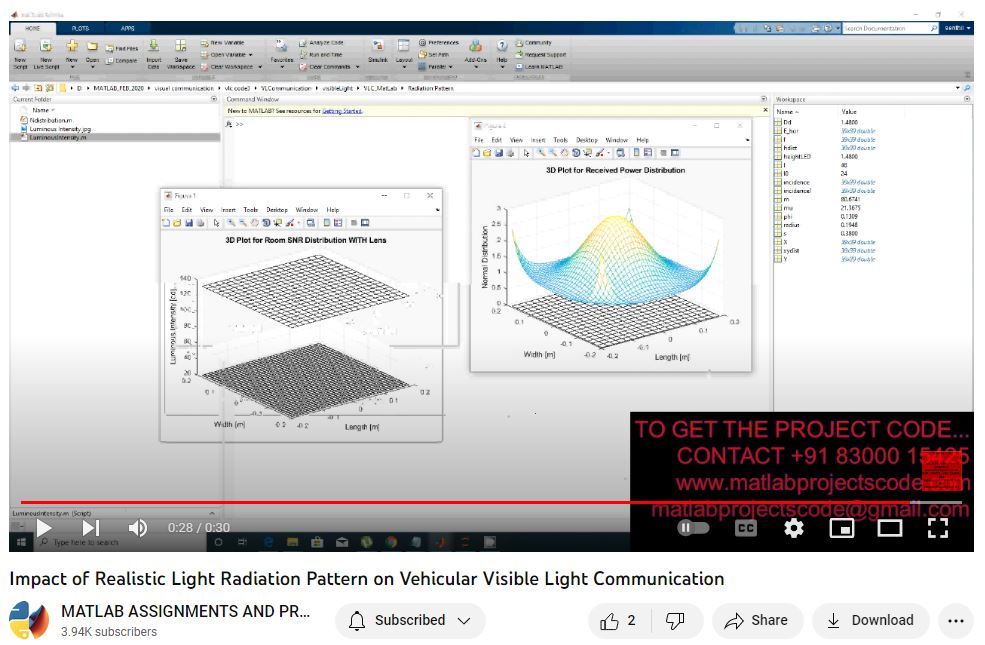Download the video
Image resolution: width=985 pixels, height=645 pixels.
[870, 621]
